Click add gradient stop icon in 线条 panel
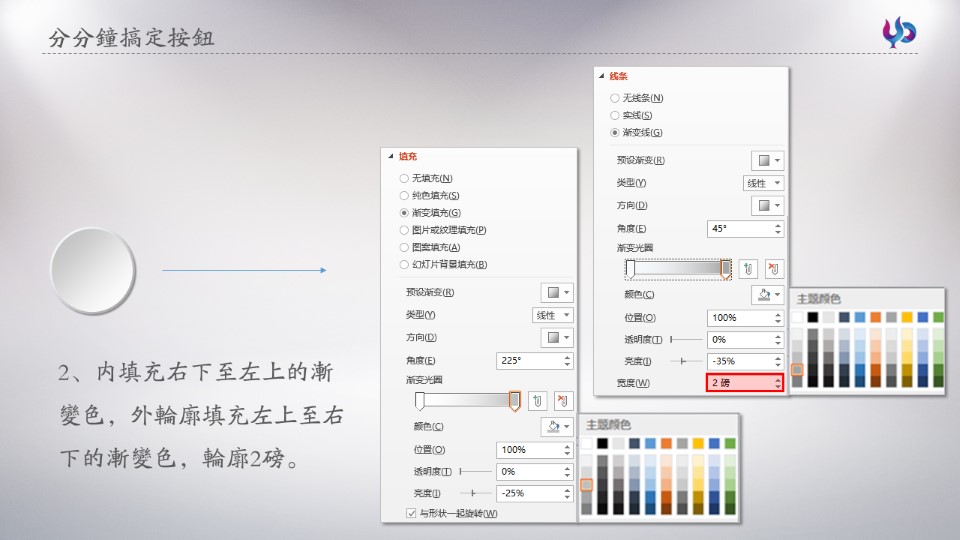Screen dimensions: 960x540 (x=748, y=269)
